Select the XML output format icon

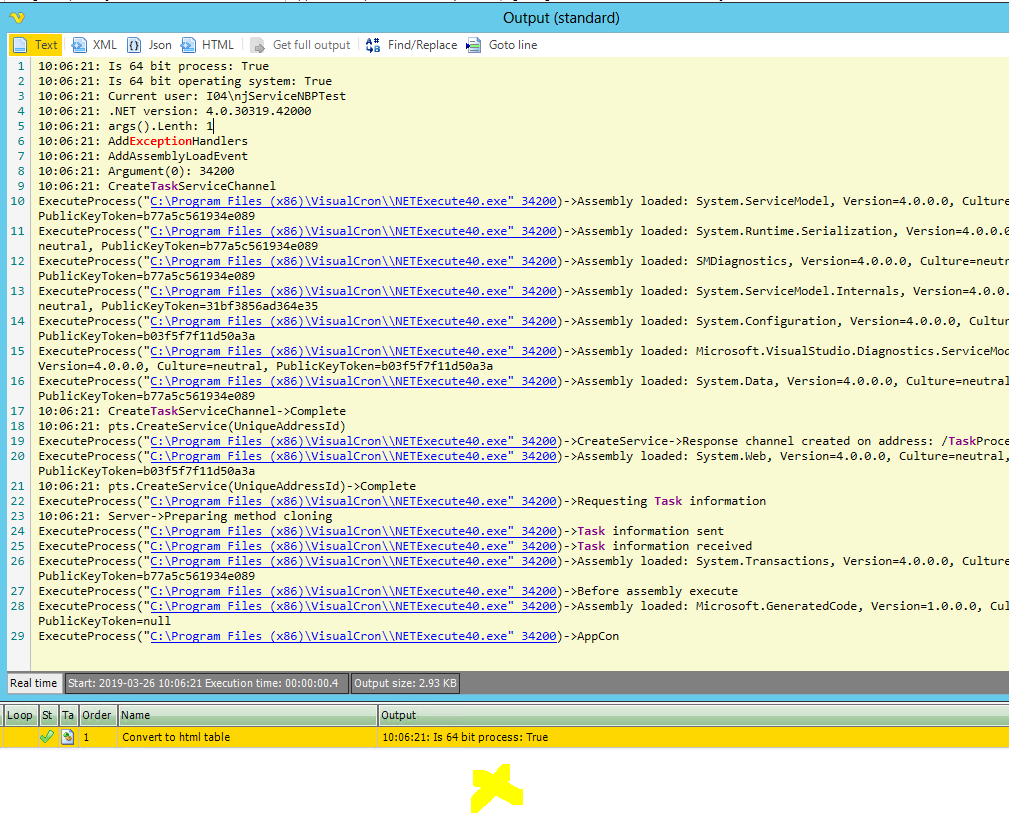[x=79, y=45]
